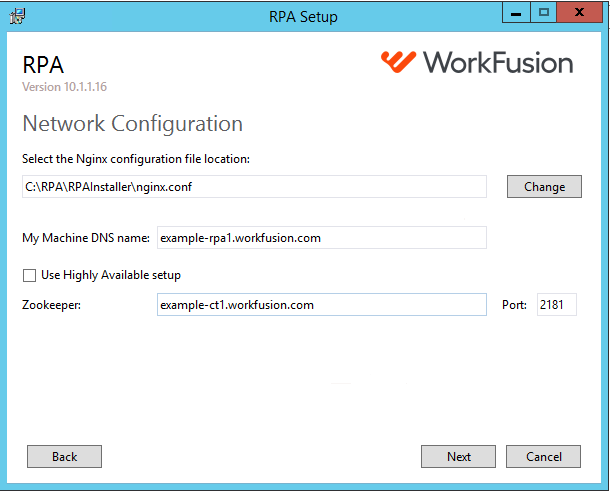
Task: Enable Use Highly Available setup checkbox
Action: point(30,275)
